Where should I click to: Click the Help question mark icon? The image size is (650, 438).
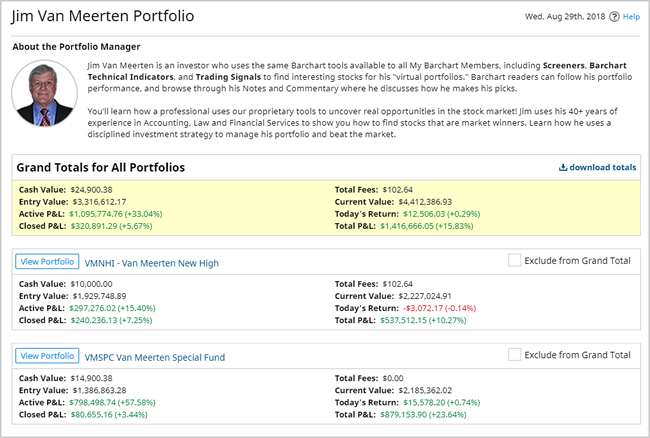[614, 17]
